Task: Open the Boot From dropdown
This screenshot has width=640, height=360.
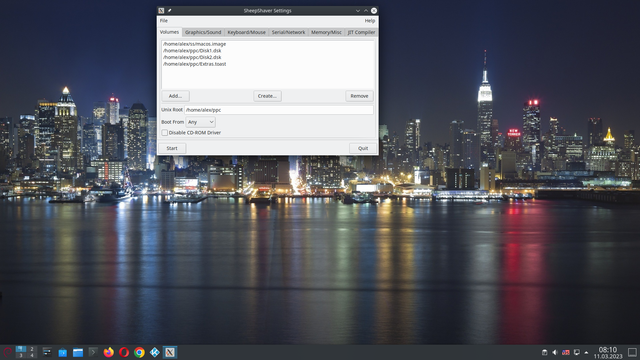Action: 200,122
